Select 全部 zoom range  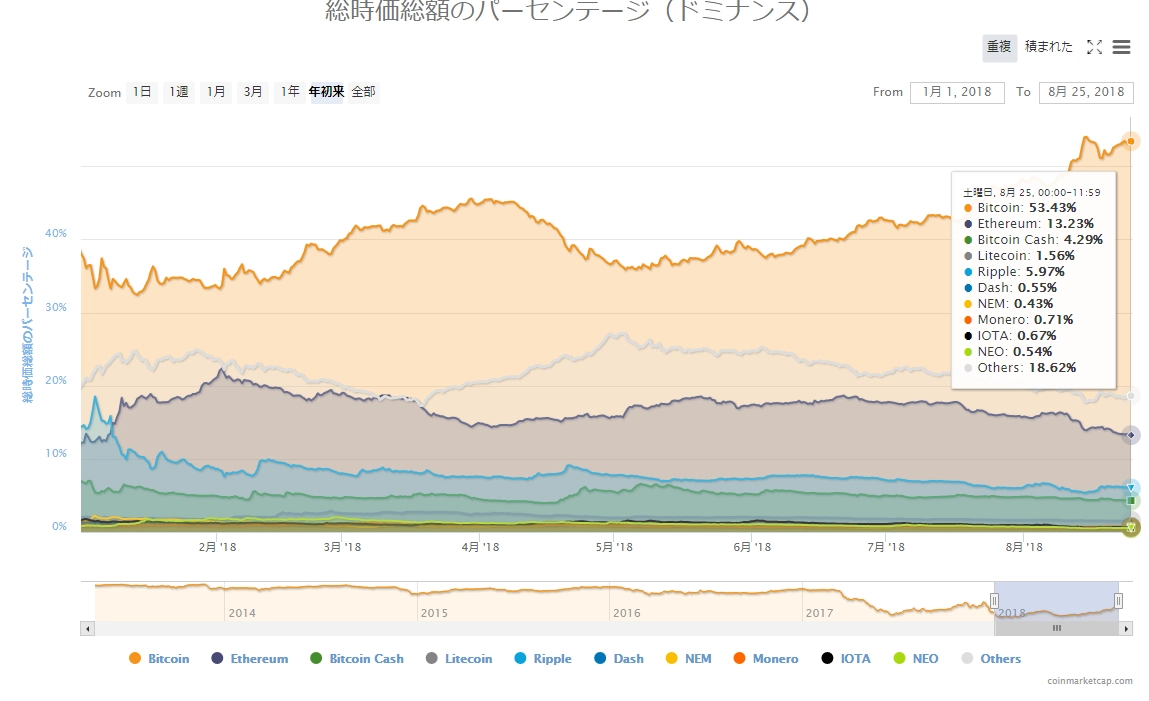(x=363, y=92)
